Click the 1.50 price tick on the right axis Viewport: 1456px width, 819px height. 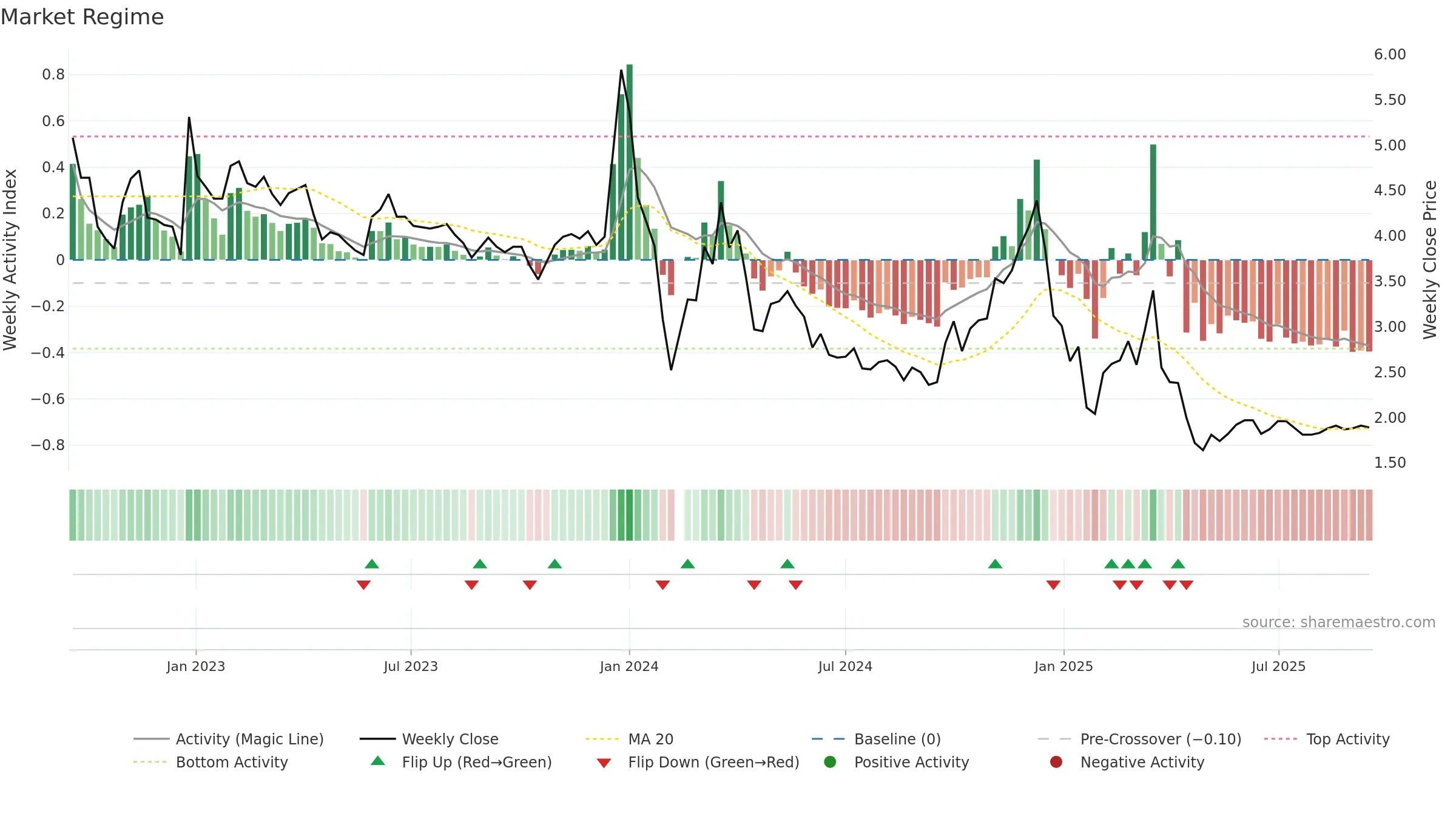tap(1390, 463)
